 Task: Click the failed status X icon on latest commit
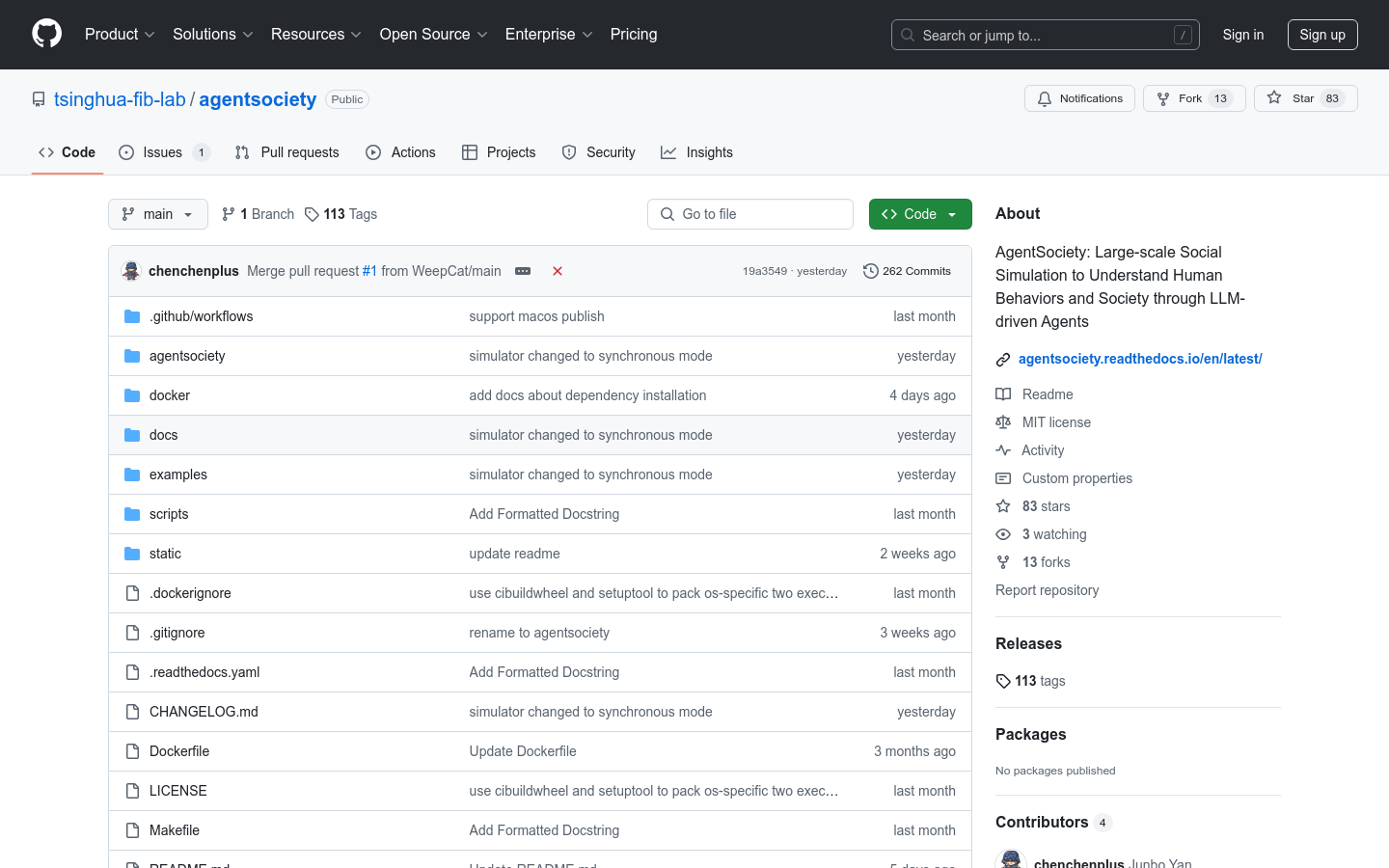558,271
